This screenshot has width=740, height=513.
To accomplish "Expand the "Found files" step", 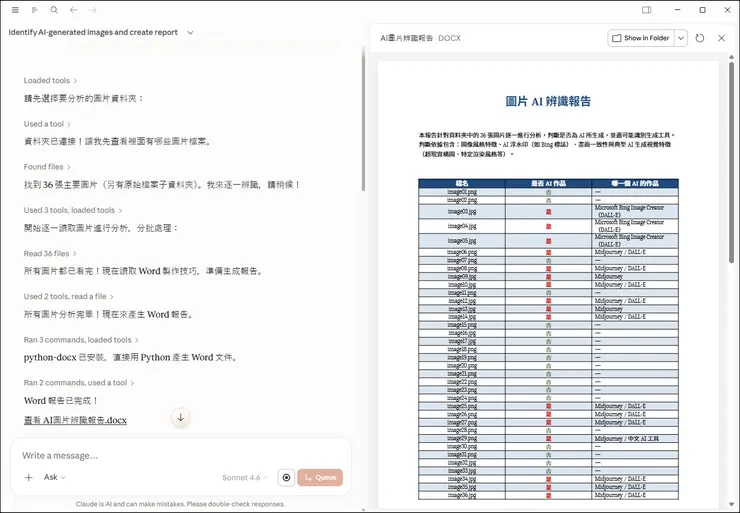I will [47, 167].
